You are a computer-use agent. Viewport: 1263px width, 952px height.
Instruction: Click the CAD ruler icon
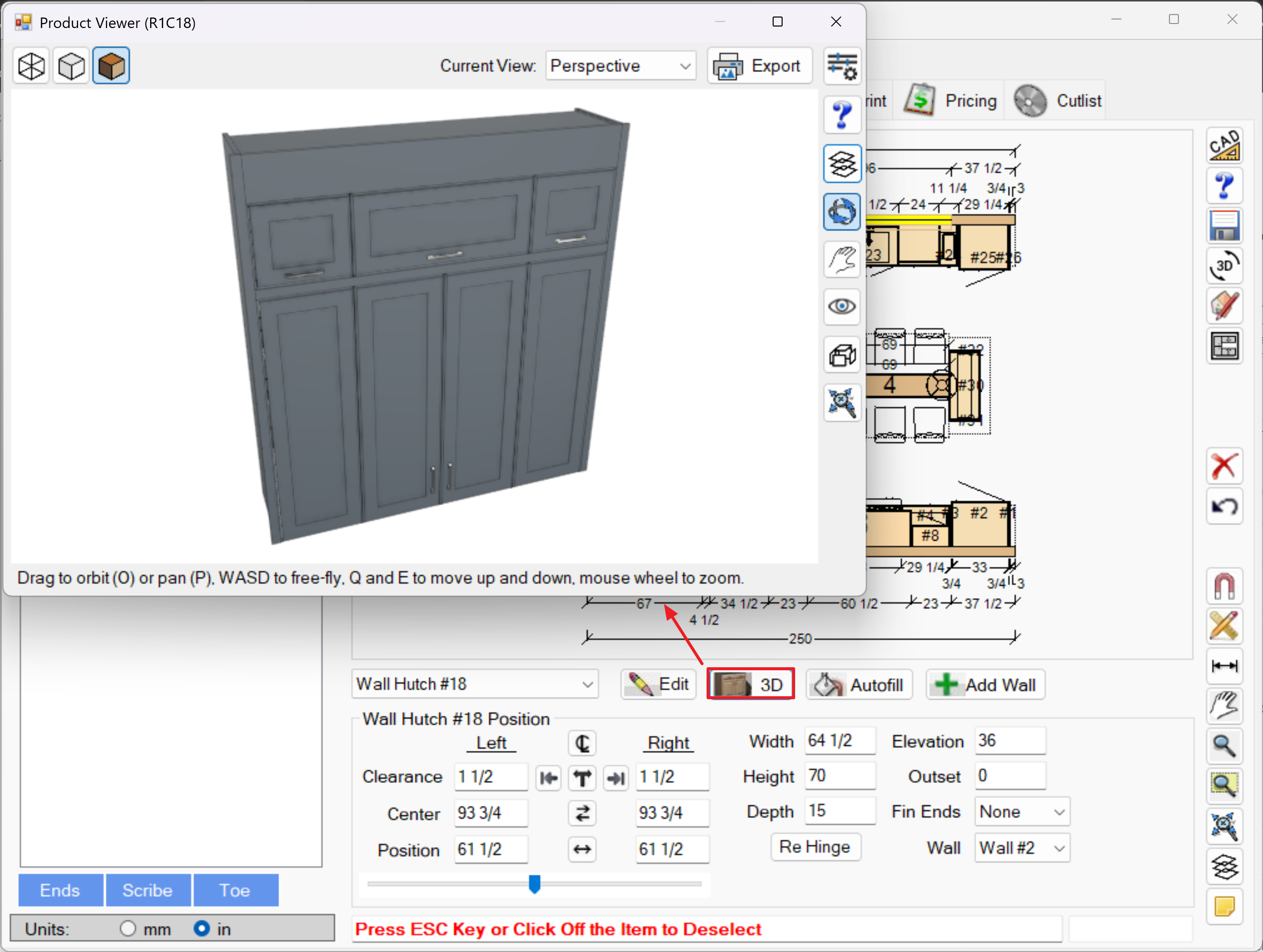click(x=1225, y=145)
